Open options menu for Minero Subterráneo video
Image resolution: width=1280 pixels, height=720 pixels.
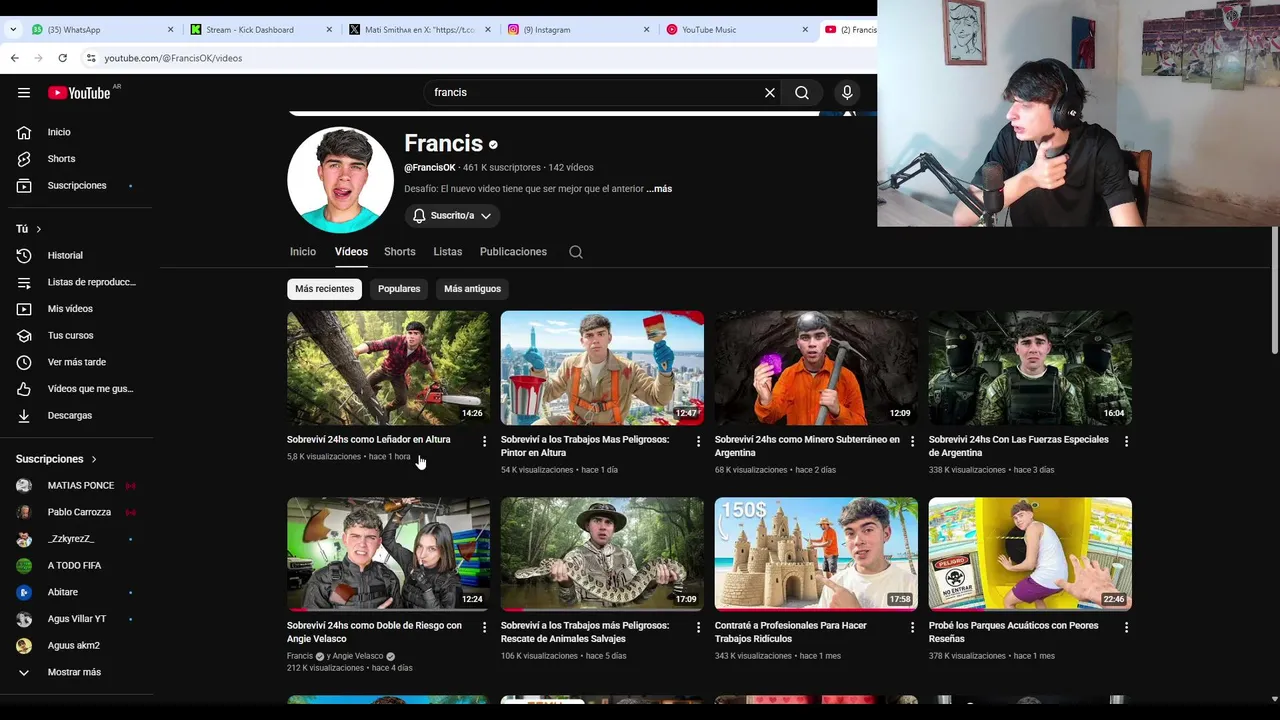(x=912, y=441)
